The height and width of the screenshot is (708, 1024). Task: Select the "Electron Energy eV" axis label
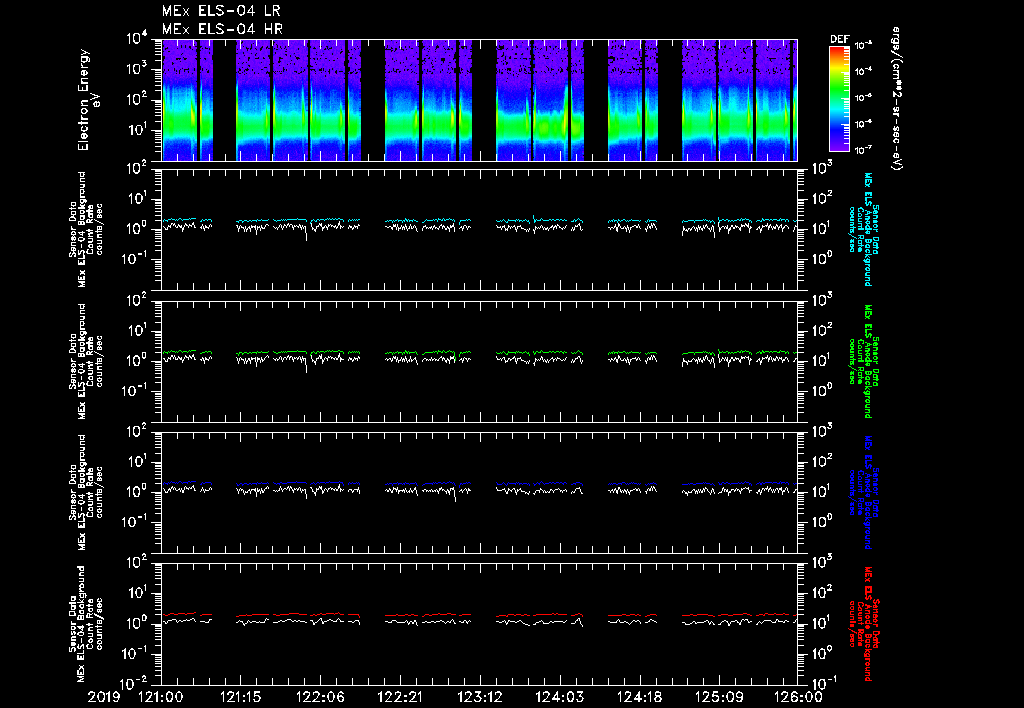[x=89, y=100]
